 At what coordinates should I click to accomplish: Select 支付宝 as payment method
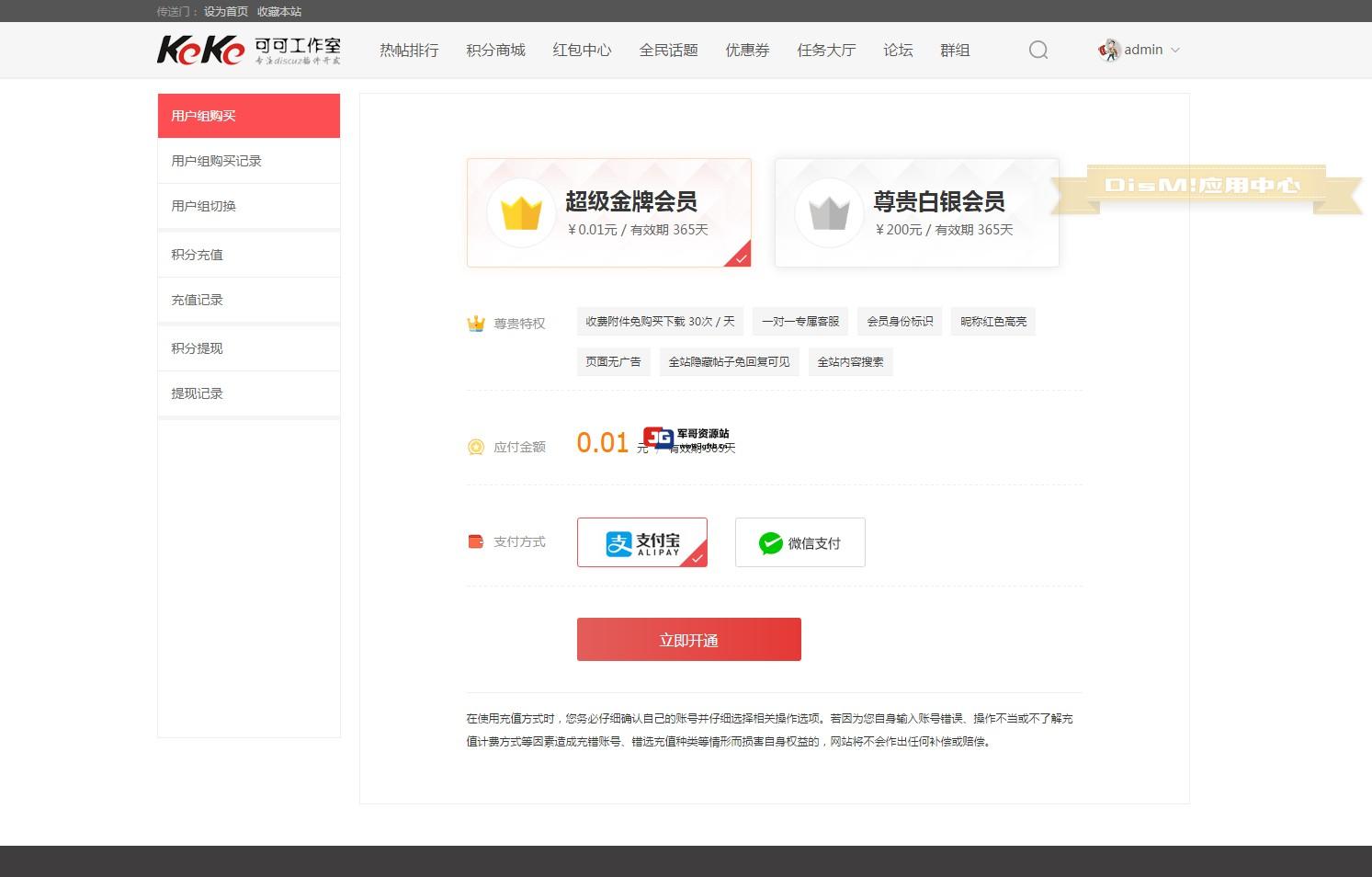(641, 542)
